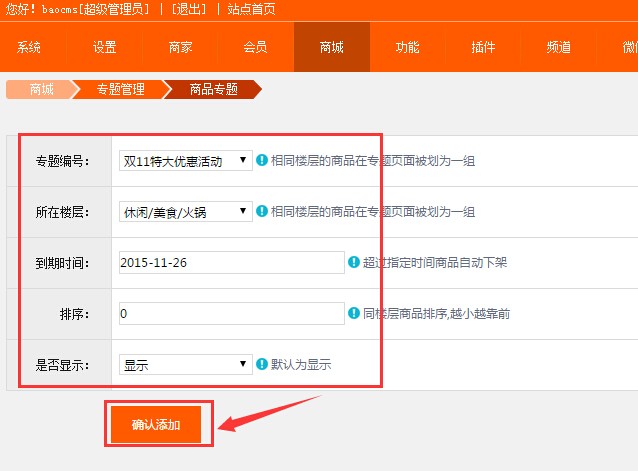The width and height of the screenshot is (638, 471).
Task: Open the 会员 menu
Action: tap(256, 47)
